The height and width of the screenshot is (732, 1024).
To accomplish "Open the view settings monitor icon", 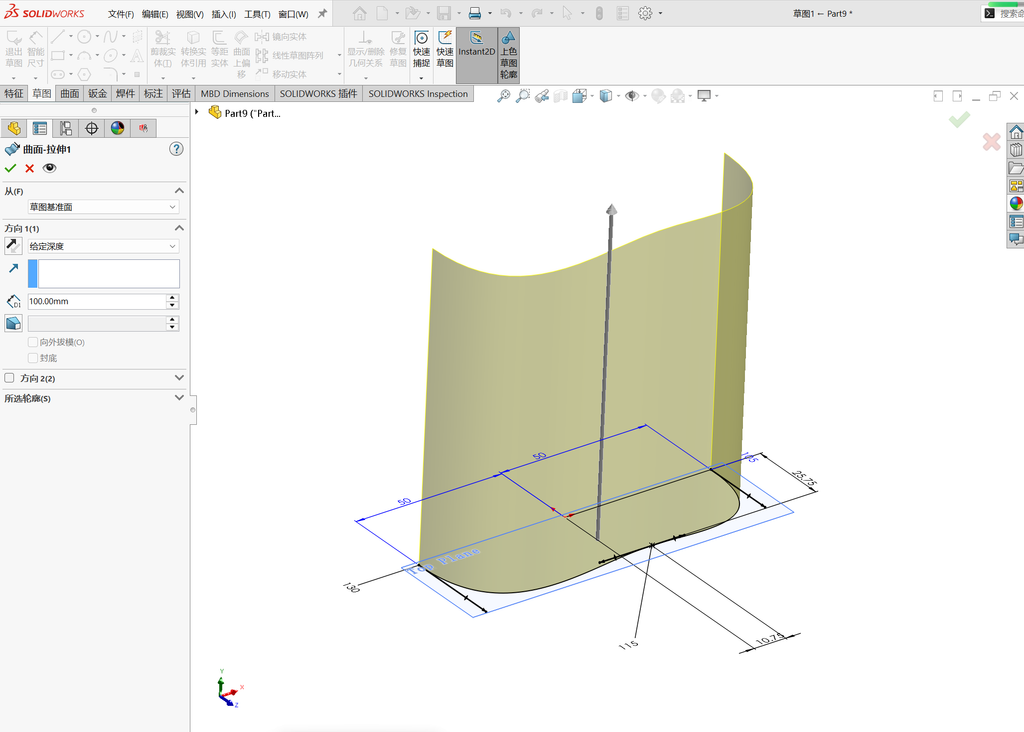I will click(704, 96).
